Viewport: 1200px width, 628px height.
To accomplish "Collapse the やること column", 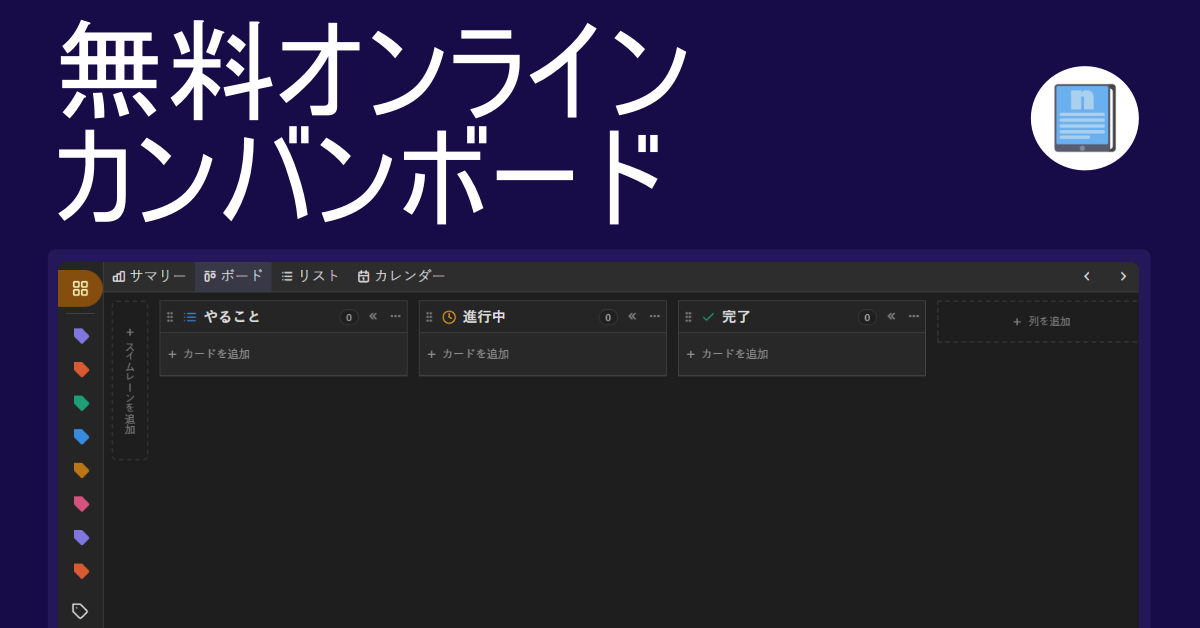I will [x=373, y=316].
